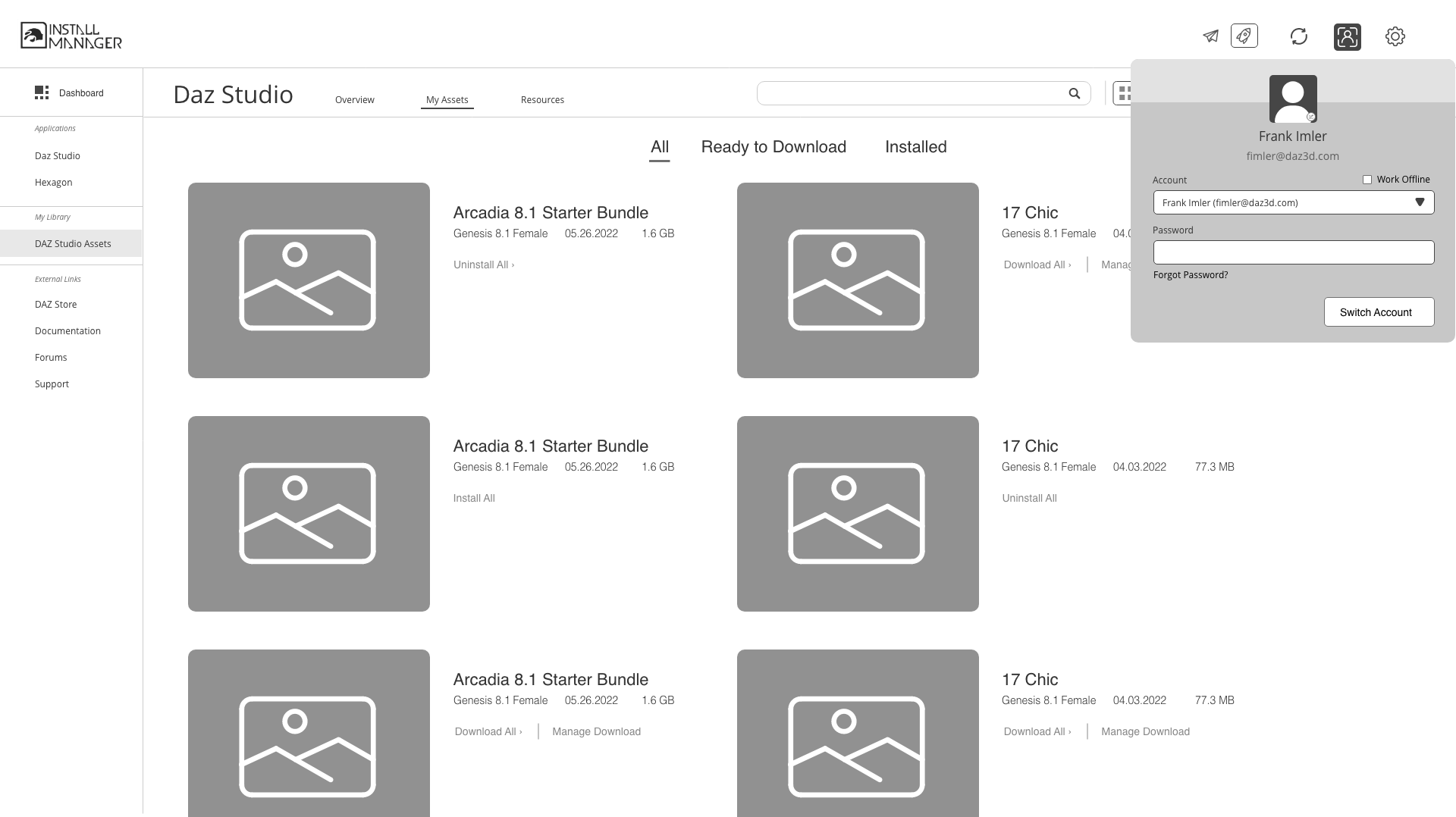The width and height of the screenshot is (1456, 817).
Task: Select Daz Studio in sidebar Applications
Action: [x=58, y=156]
